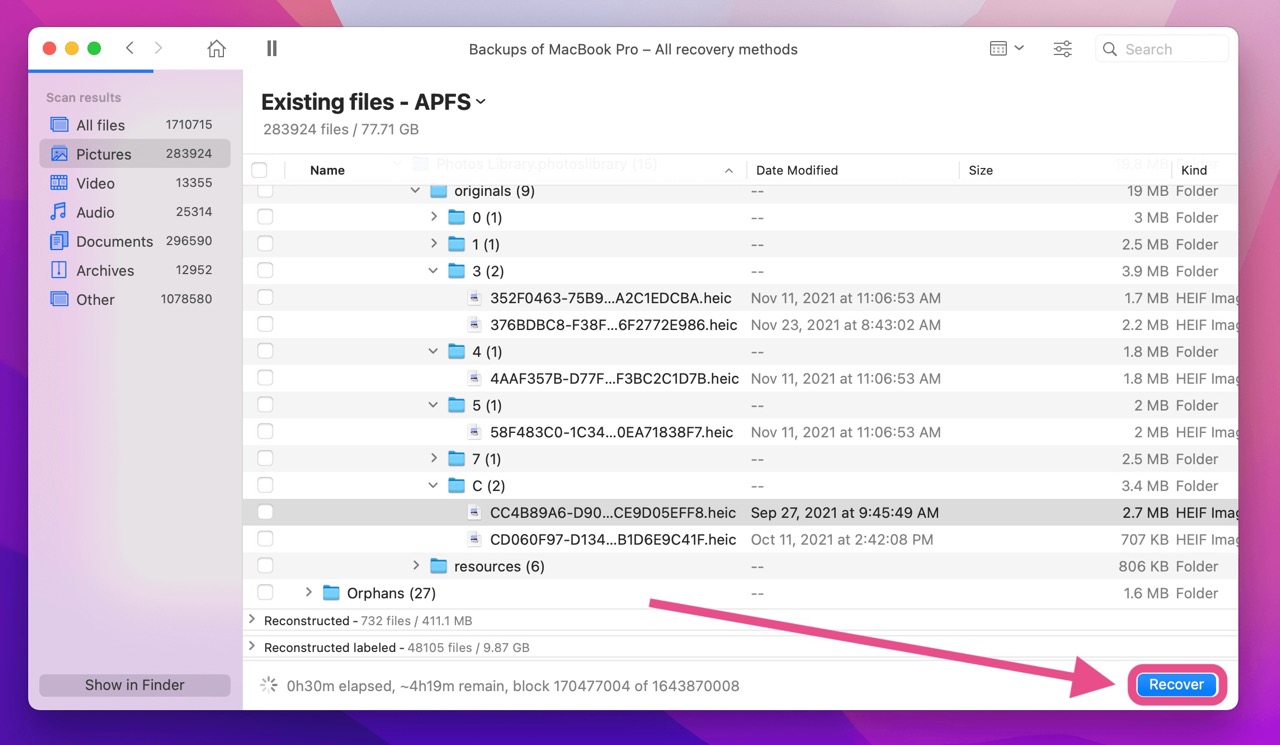Check box for CD060F97-D134 heic file
Image resolution: width=1280 pixels, height=745 pixels.
click(265, 539)
